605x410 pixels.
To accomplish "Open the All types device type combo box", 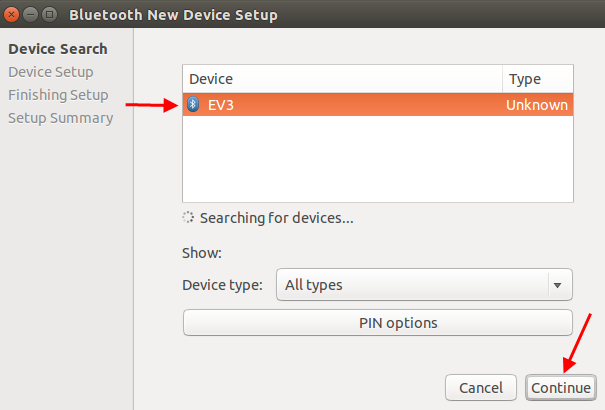I will click(424, 285).
